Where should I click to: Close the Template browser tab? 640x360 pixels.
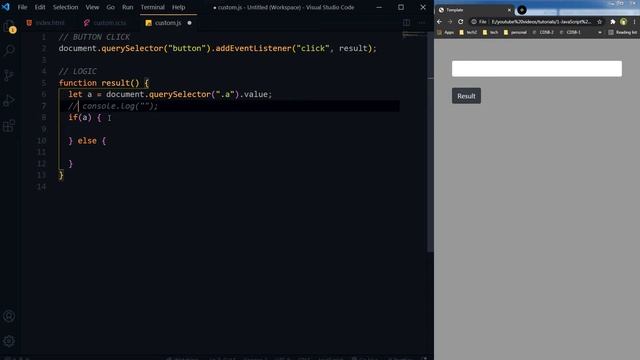pos(509,10)
